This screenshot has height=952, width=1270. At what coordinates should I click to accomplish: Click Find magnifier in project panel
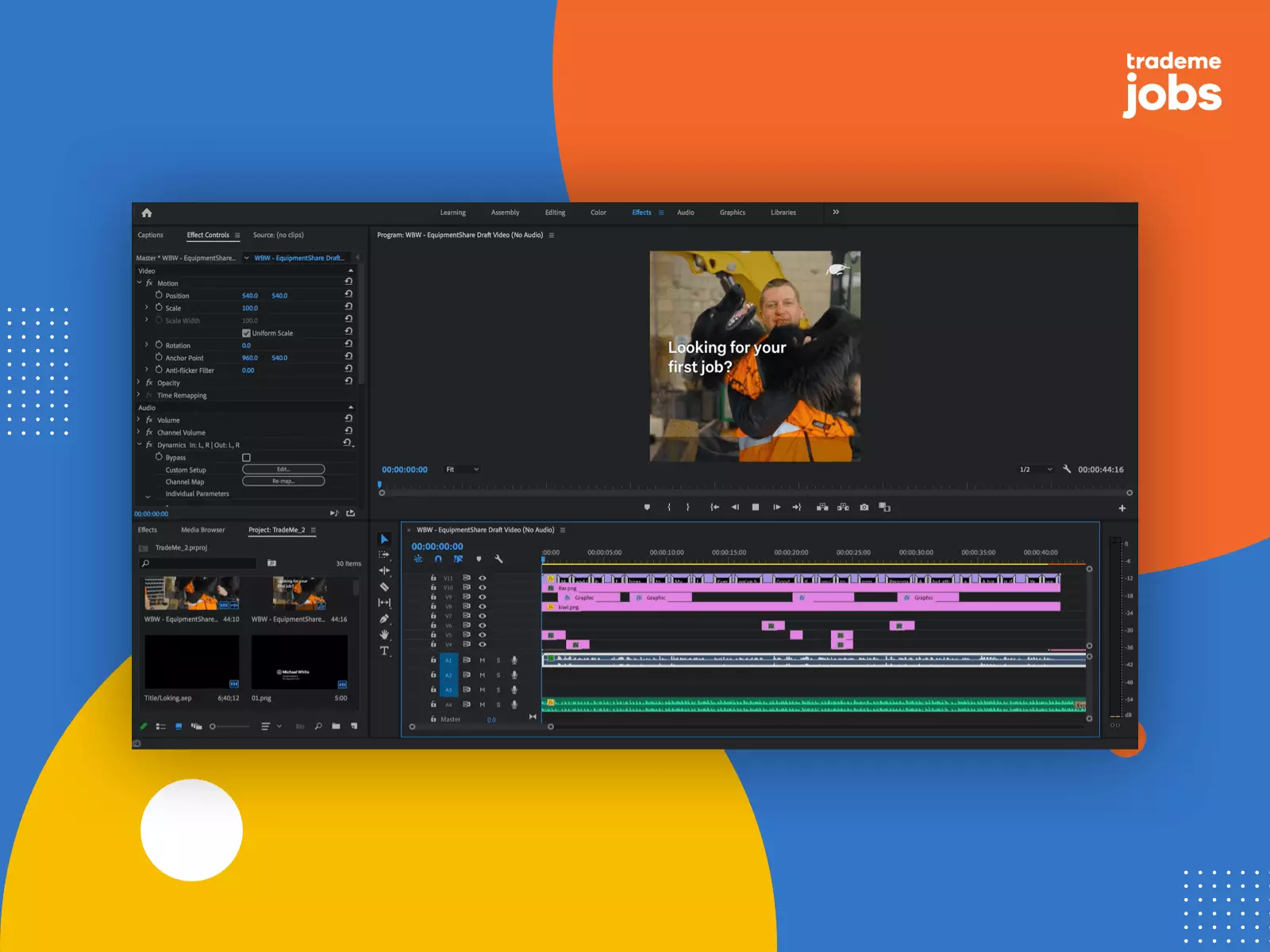(x=318, y=726)
